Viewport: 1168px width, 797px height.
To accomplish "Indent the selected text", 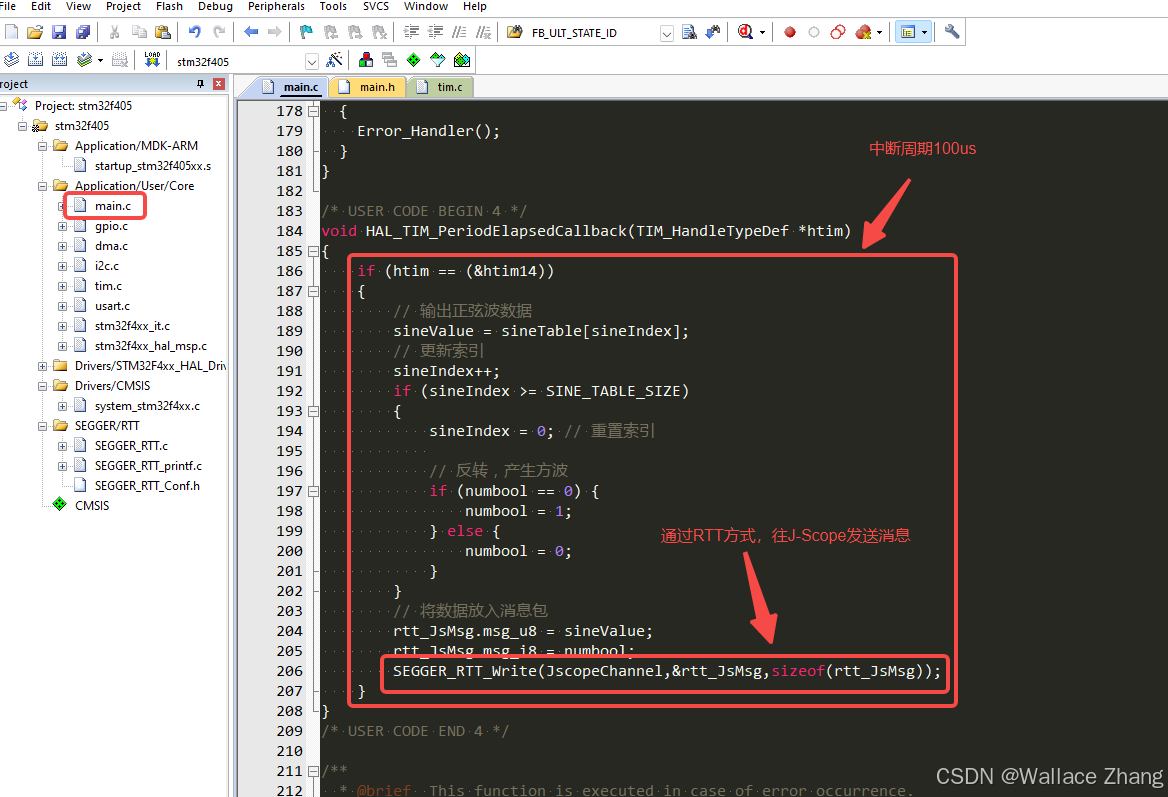I will click(411, 32).
